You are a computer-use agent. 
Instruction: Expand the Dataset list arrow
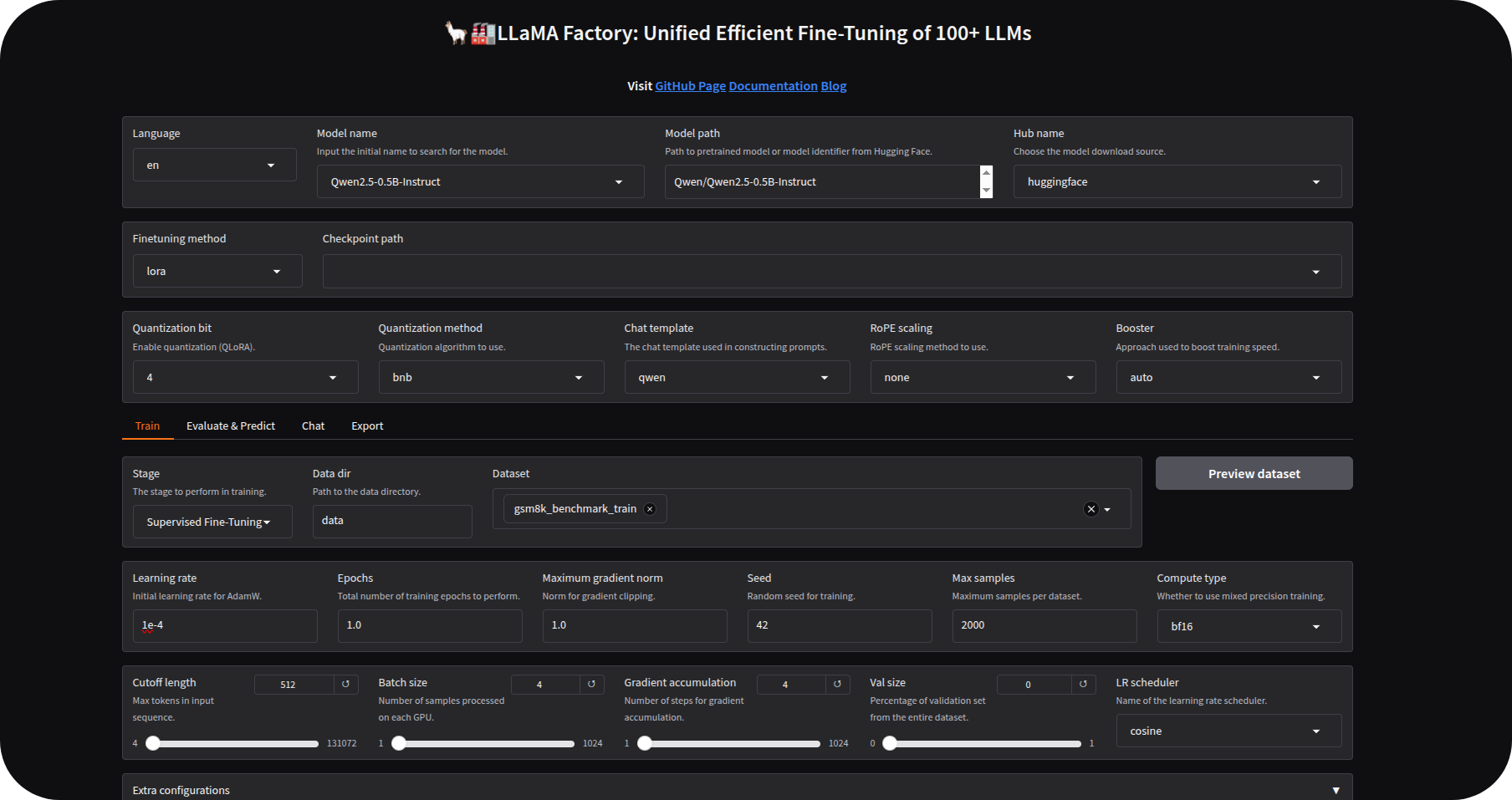1107,509
